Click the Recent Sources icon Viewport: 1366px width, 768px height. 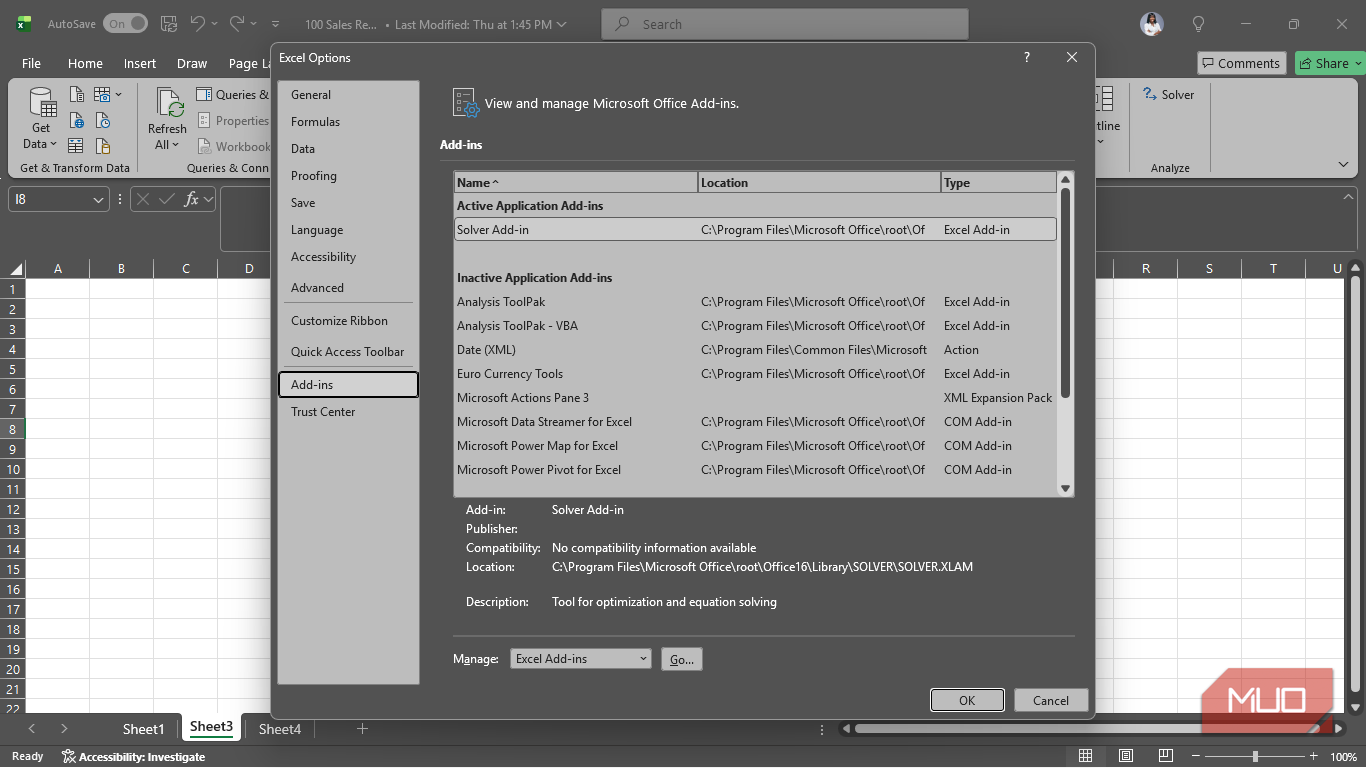tap(103, 121)
